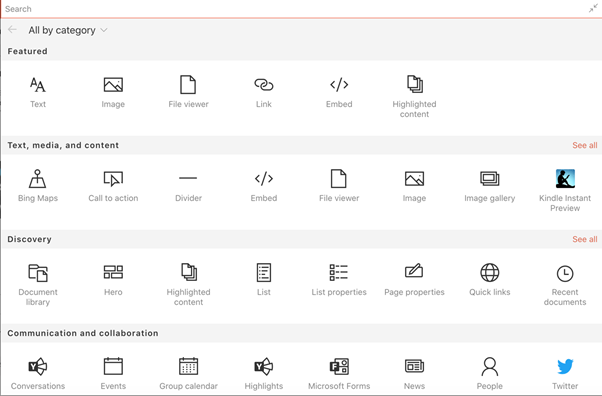Insert the Kindle Instant Preview web part
This screenshot has width=602, height=396.
[x=565, y=191]
